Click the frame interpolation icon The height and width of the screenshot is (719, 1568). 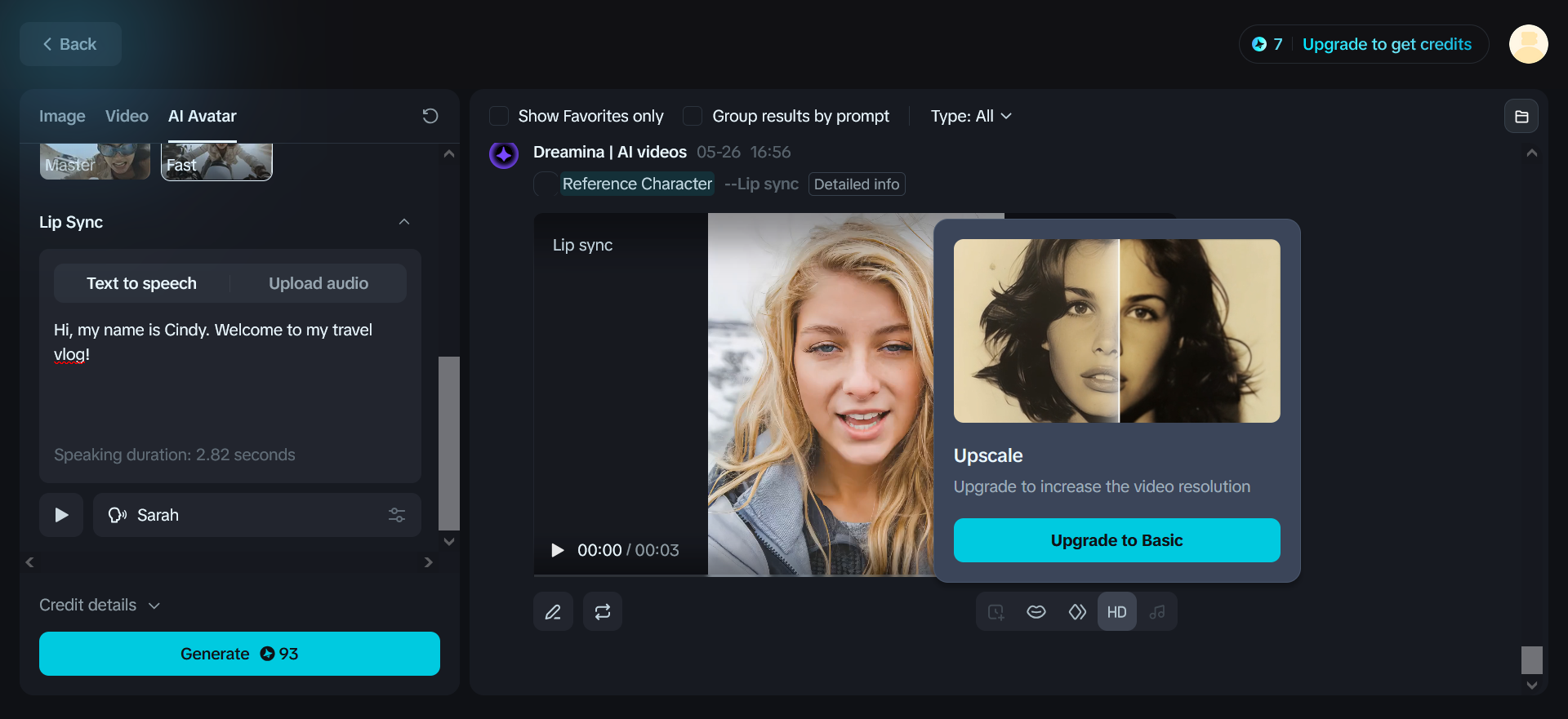[1077, 612]
